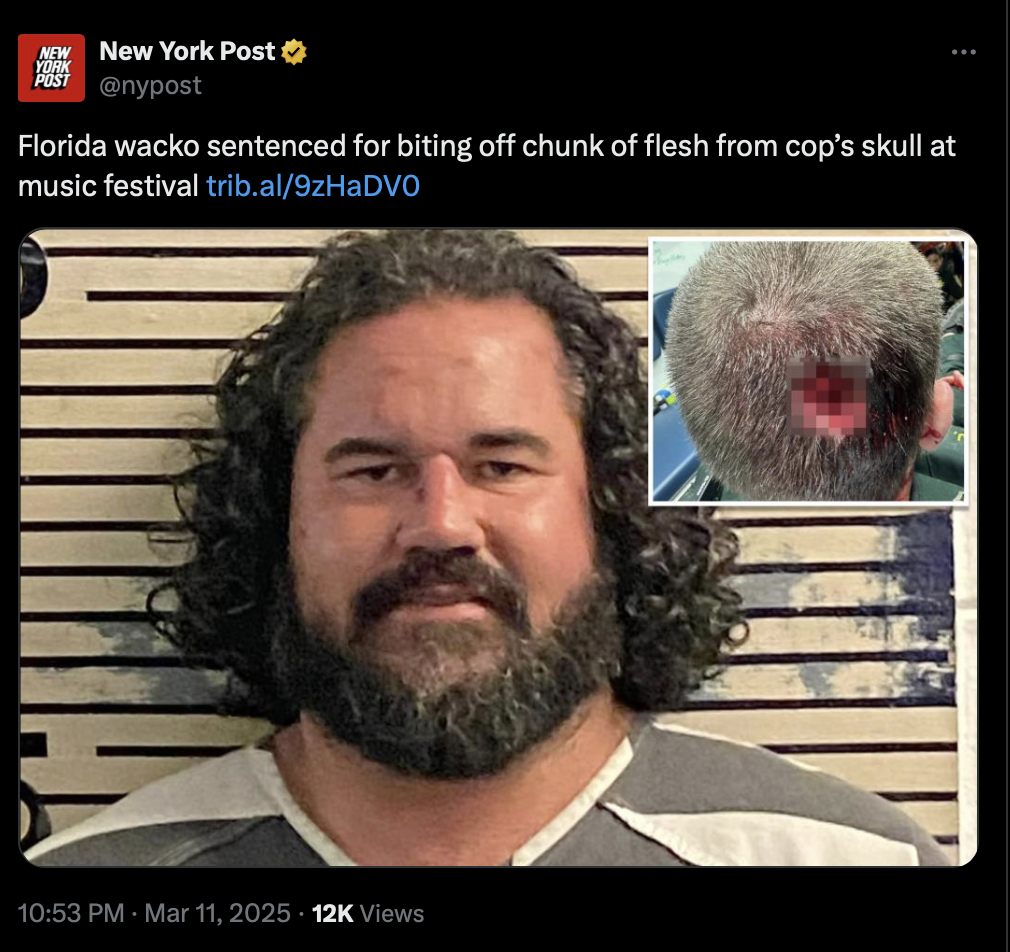Open the three-dot more options menu
This screenshot has height=952, width=1010.
[963, 52]
